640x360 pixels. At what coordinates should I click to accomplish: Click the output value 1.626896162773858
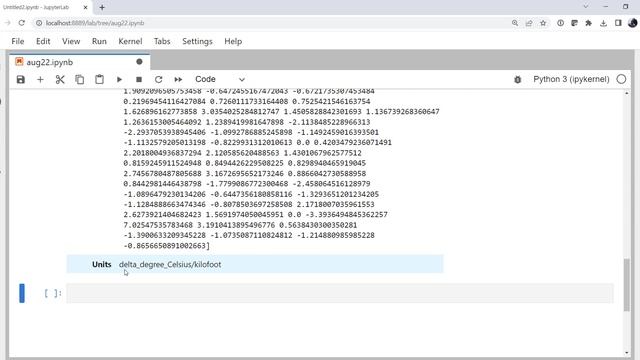tap(160, 111)
